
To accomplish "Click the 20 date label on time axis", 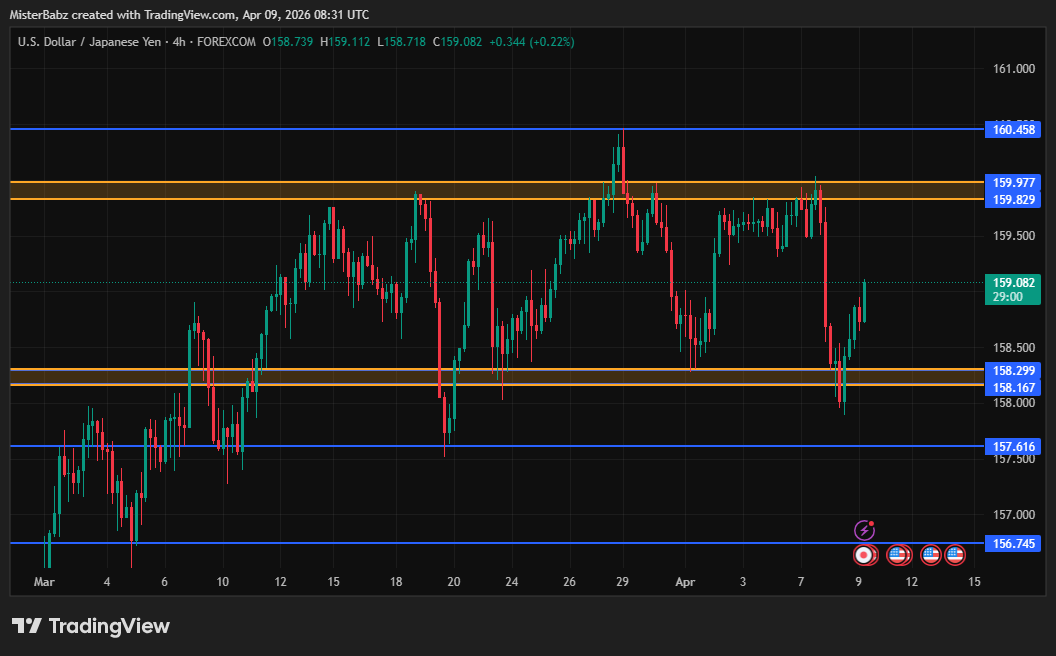I will pyautogui.click(x=454, y=582).
